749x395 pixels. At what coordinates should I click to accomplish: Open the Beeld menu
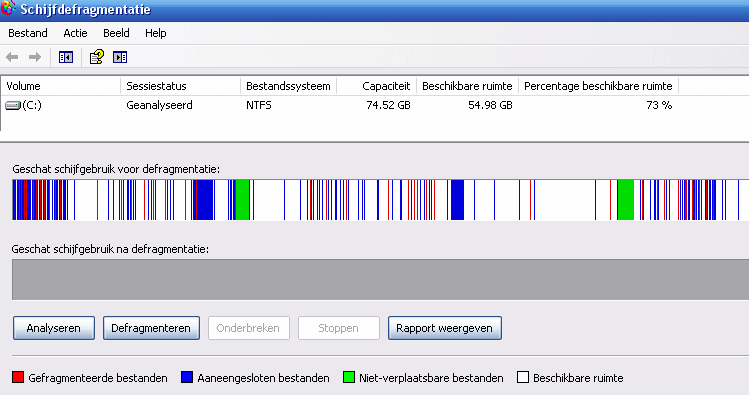tap(116, 33)
